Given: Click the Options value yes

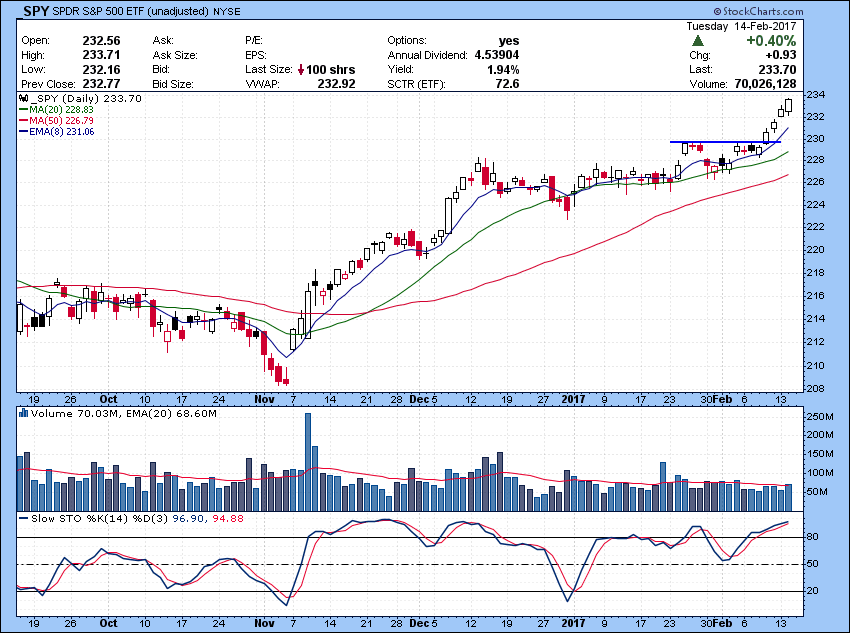Looking at the screenshot, I should pos(509,41).
